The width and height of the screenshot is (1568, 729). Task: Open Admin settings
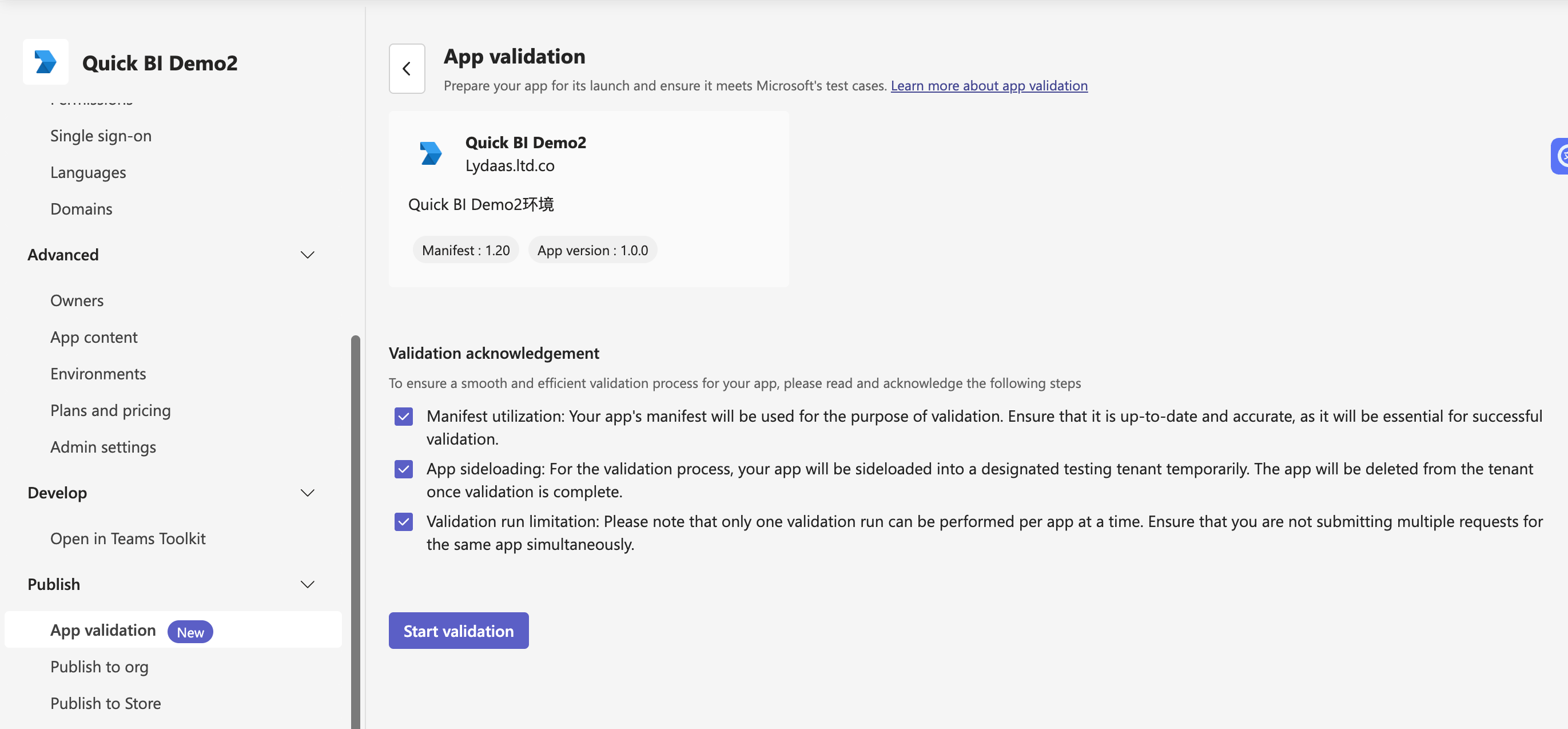(x=104, y=447)
